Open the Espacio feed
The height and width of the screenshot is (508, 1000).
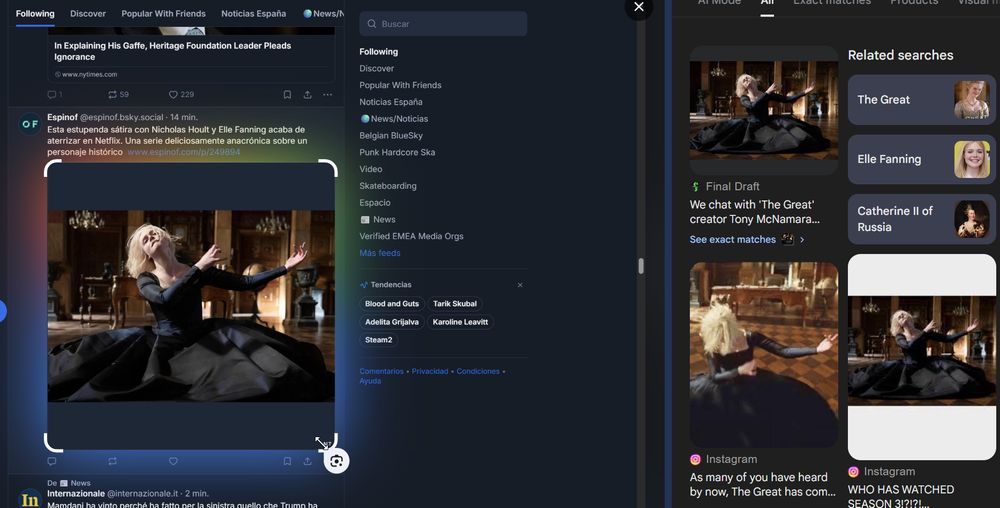(374, 203)
